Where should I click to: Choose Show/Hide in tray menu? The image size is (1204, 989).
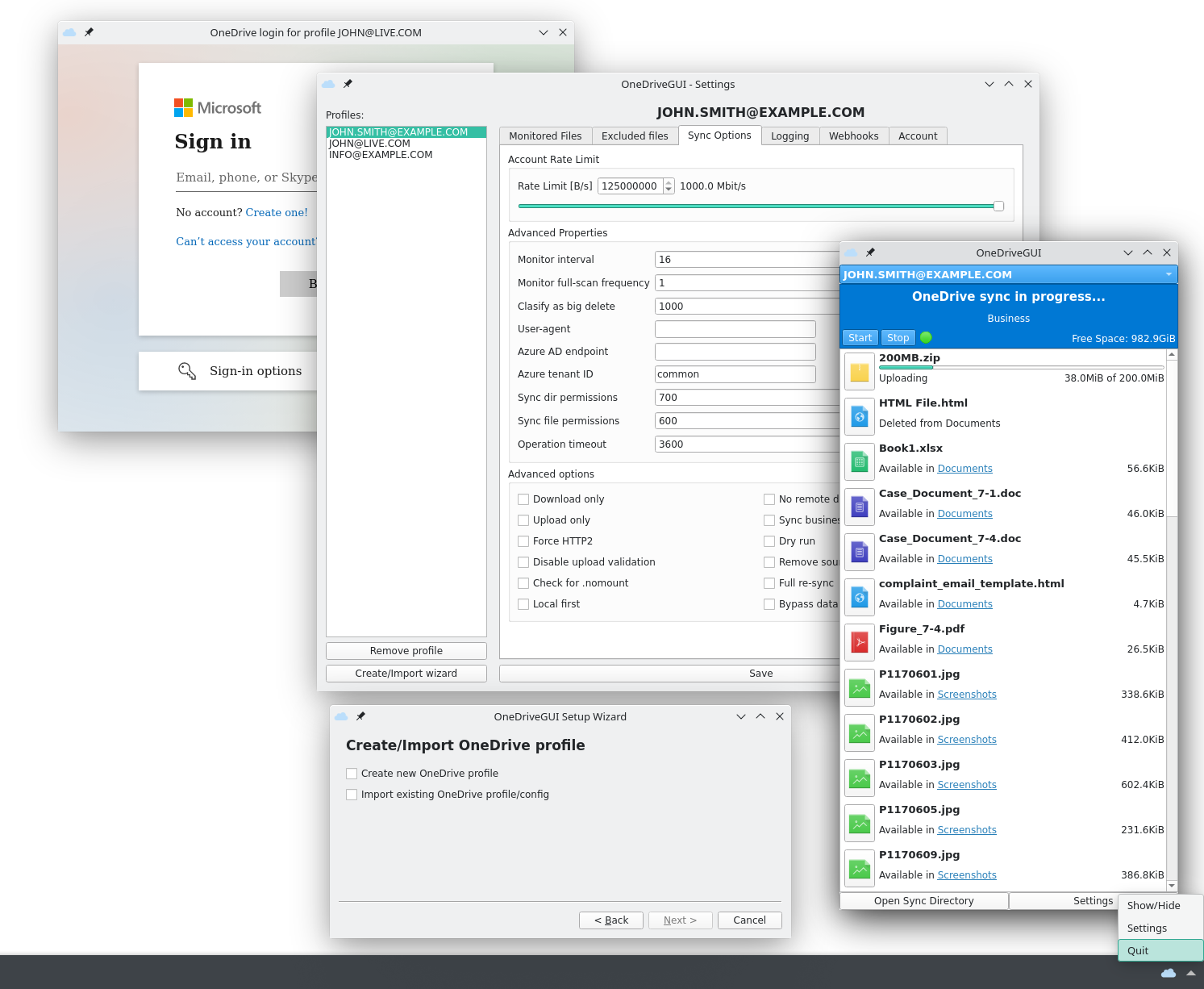[1160, 905]
